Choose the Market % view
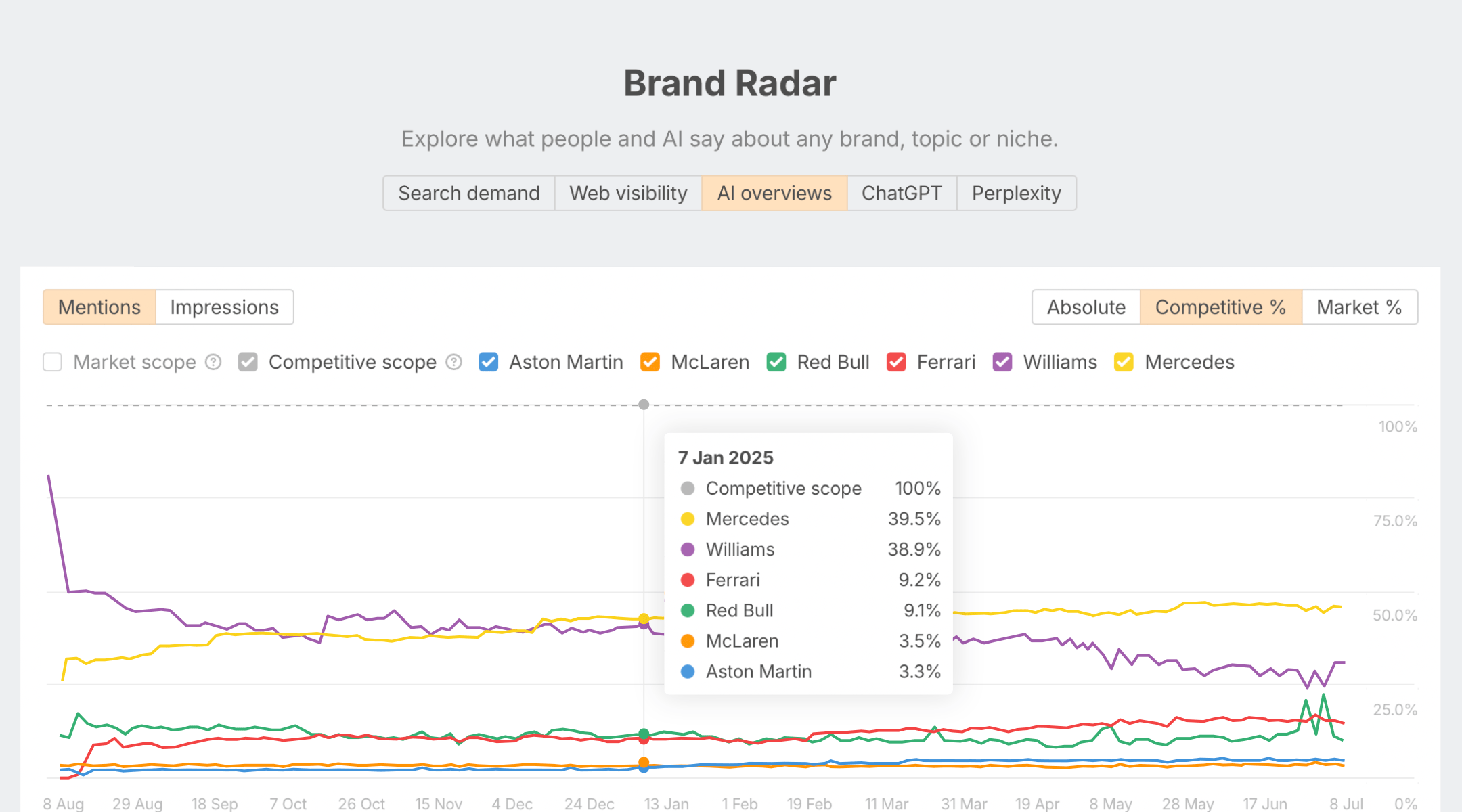This screenshot has width=1462, height=812. [1359, 307]
